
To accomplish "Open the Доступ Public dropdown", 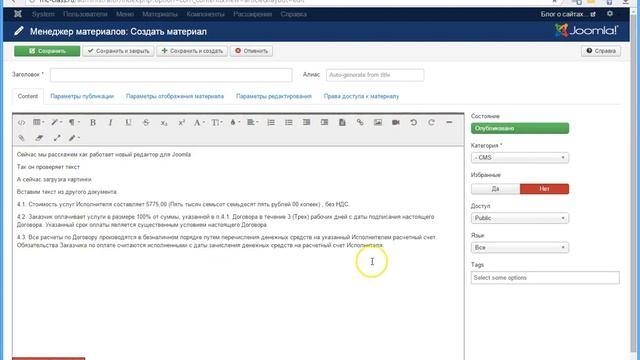I will 520,218.
